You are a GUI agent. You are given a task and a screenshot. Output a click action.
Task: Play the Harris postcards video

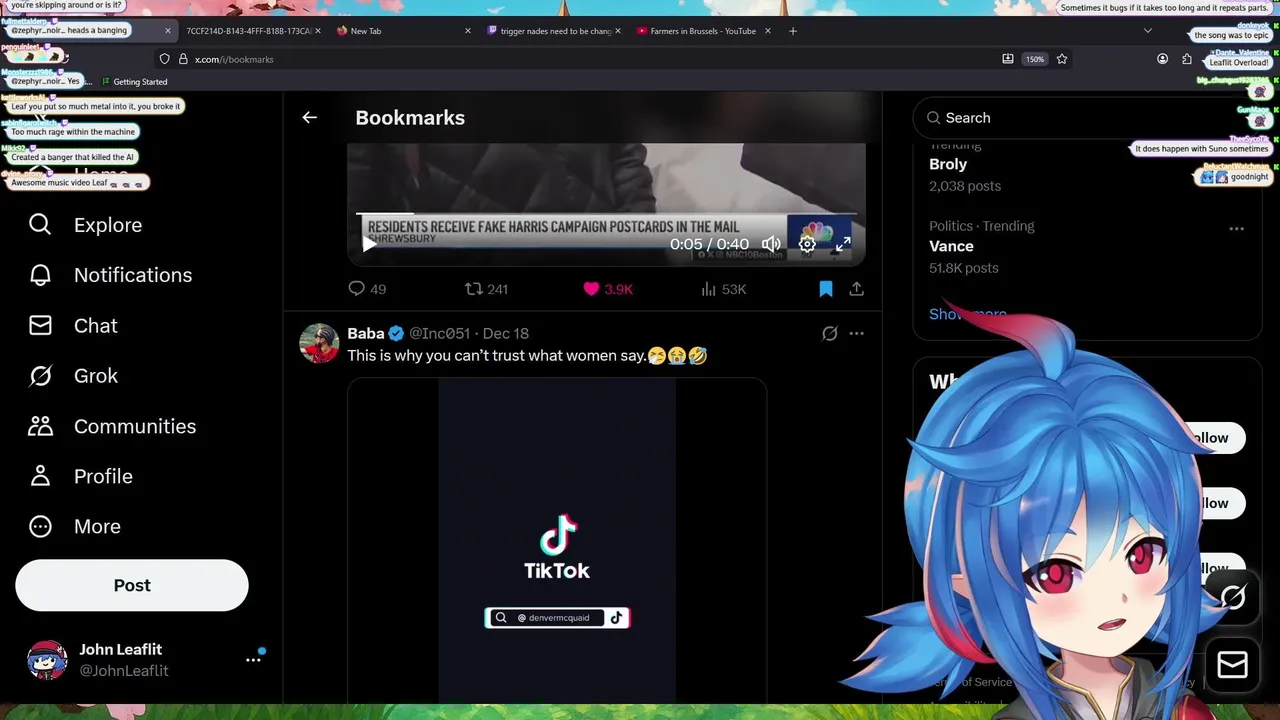click(x=369, y=244)
